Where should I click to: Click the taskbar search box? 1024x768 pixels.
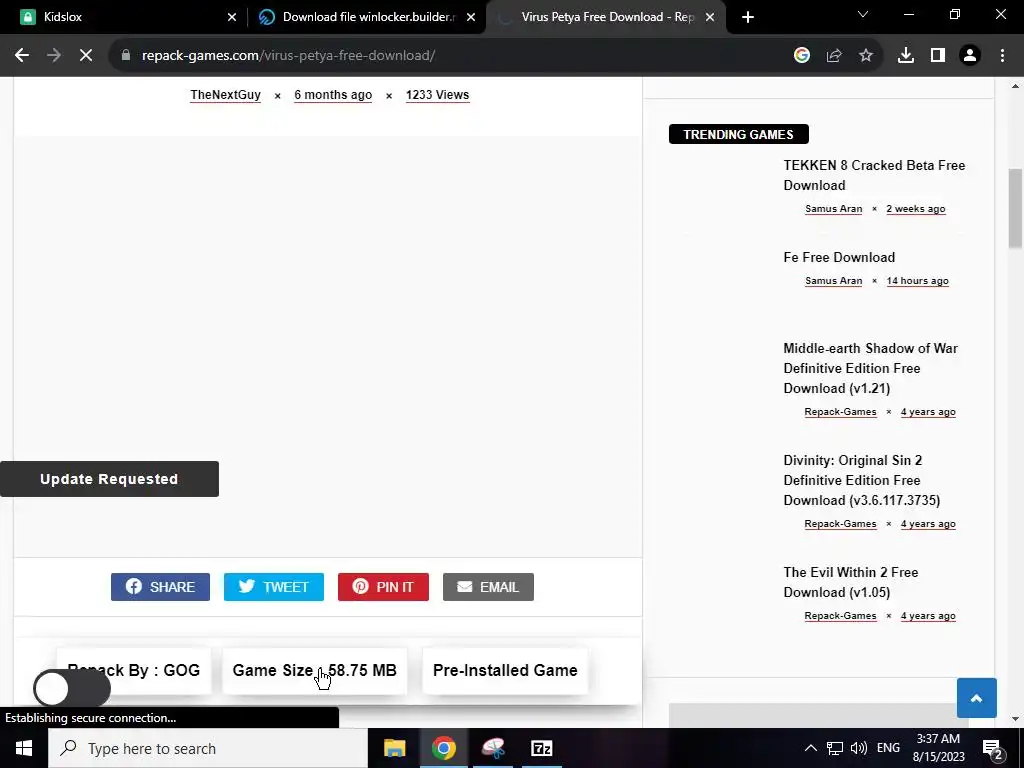pyautogui.click(x=208, y=748)
